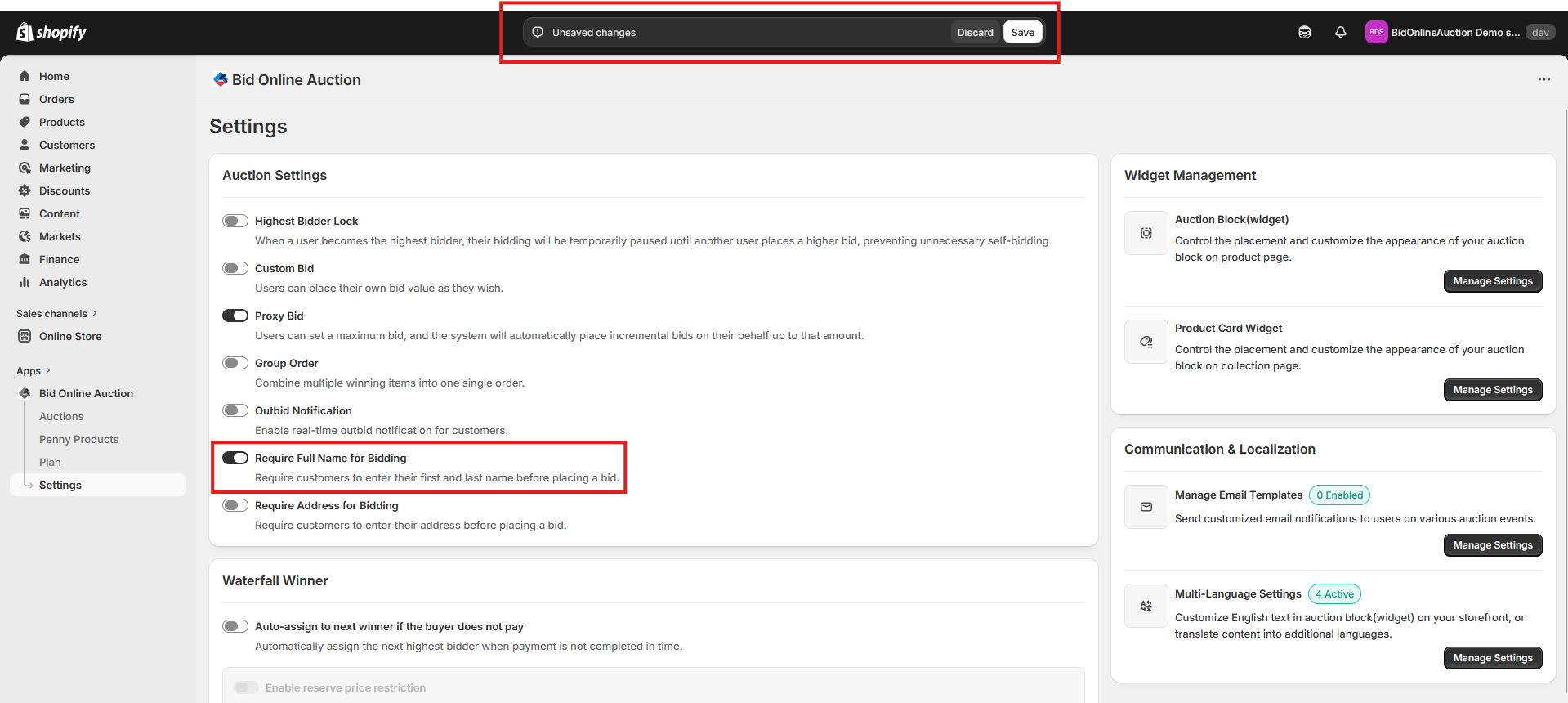Screen dimensions: 1568x703
Task: Open Penny Products in the sidebar
Action: [78, 439]
